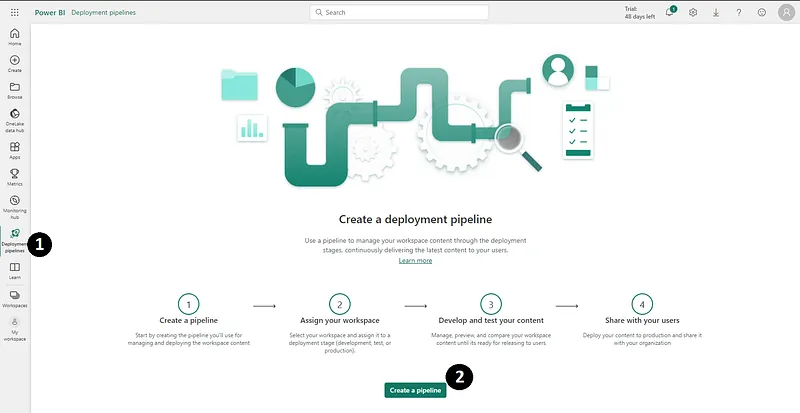
Task: Open OneLake data hub
Action: 15,120
